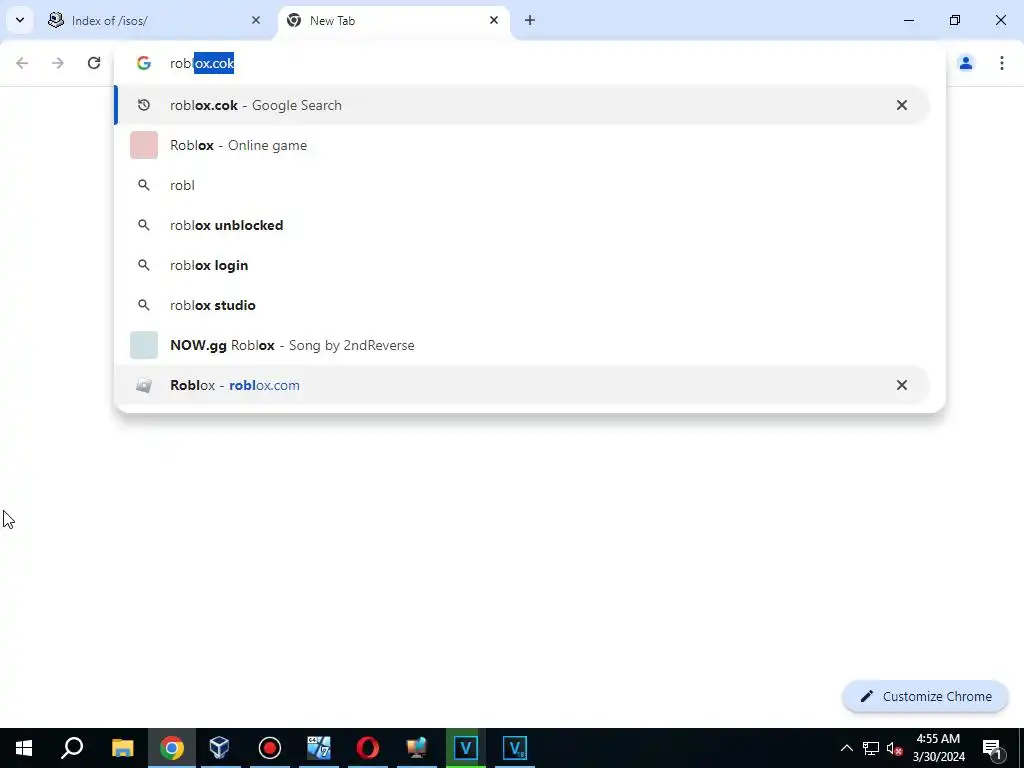Close the Index of /isos/ tab
Image resolution: width=1024 pixels, height=768 pixels.
click(x=256, y=20)
